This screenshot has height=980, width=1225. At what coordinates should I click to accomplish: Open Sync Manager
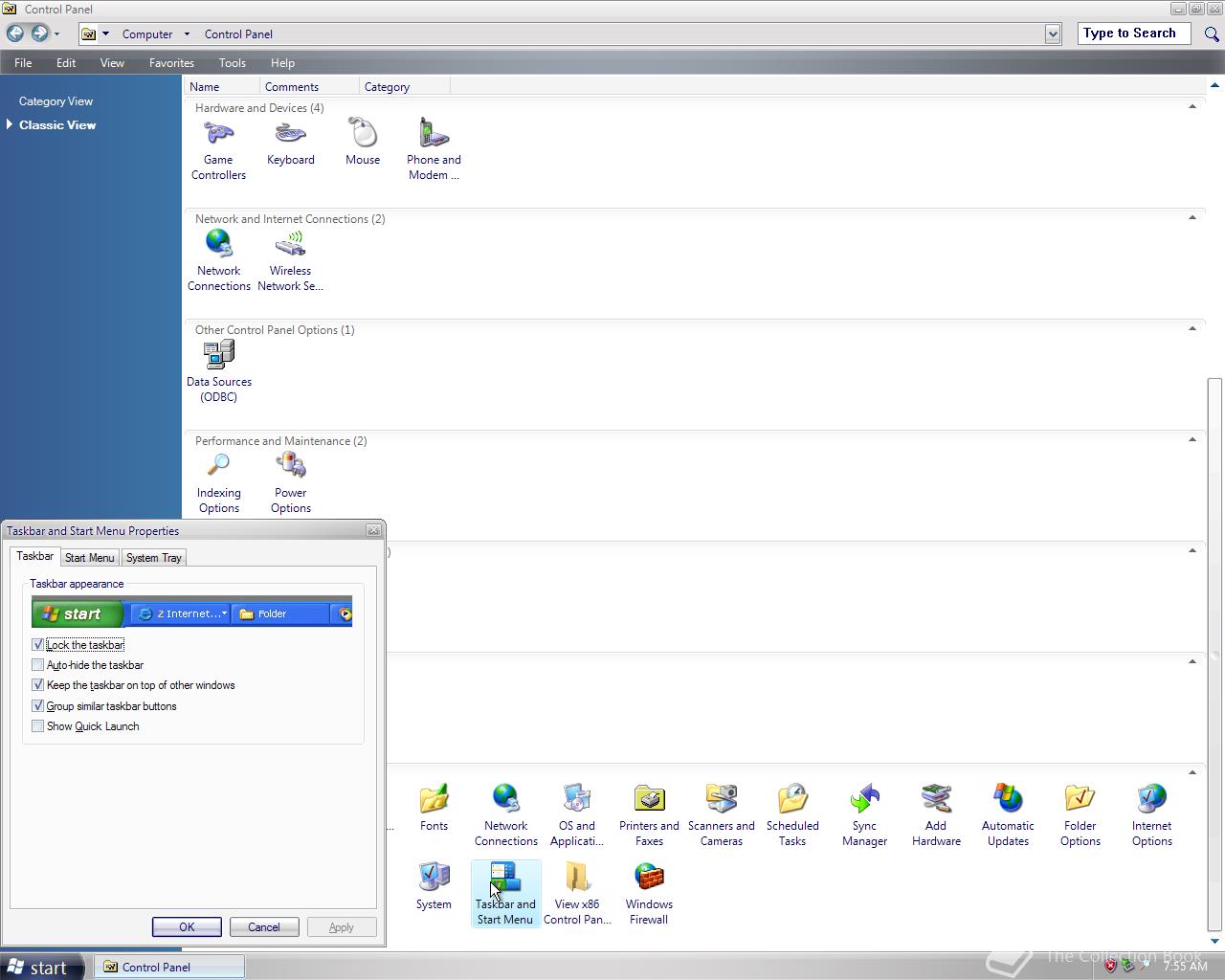pyautogui.click(x=864, y=816)
